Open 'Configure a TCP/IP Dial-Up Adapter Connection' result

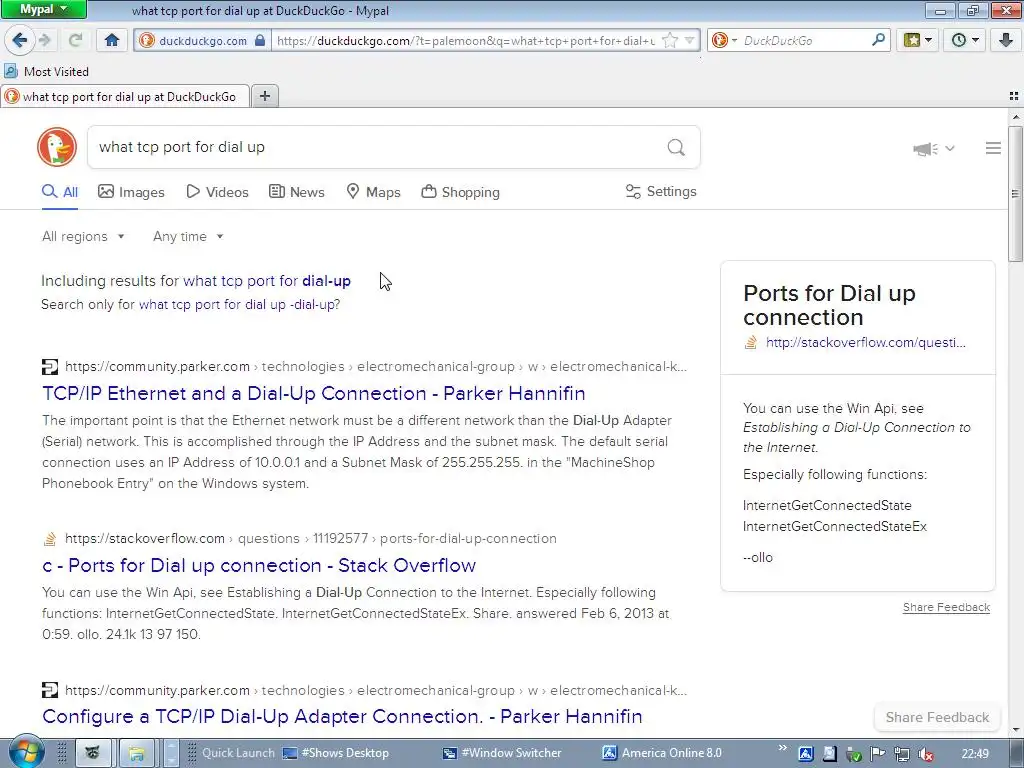(x=342, y=716)
